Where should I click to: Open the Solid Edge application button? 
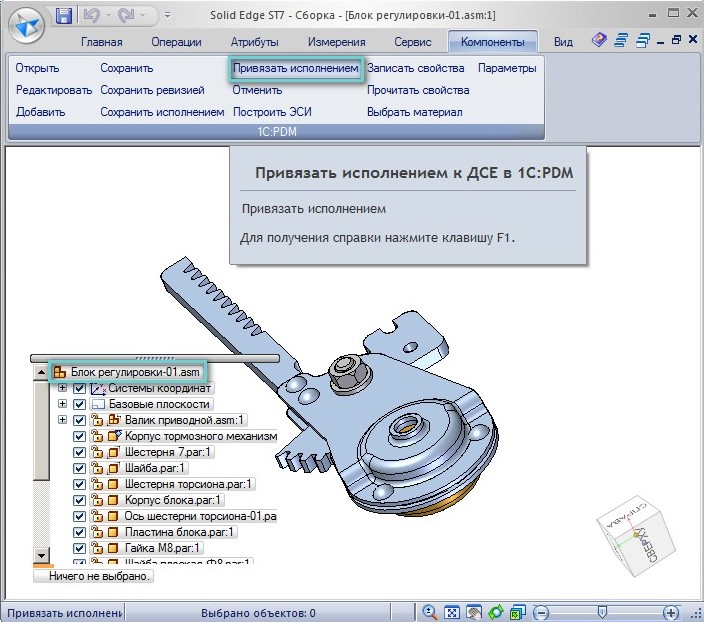click(x=26, y=26)
